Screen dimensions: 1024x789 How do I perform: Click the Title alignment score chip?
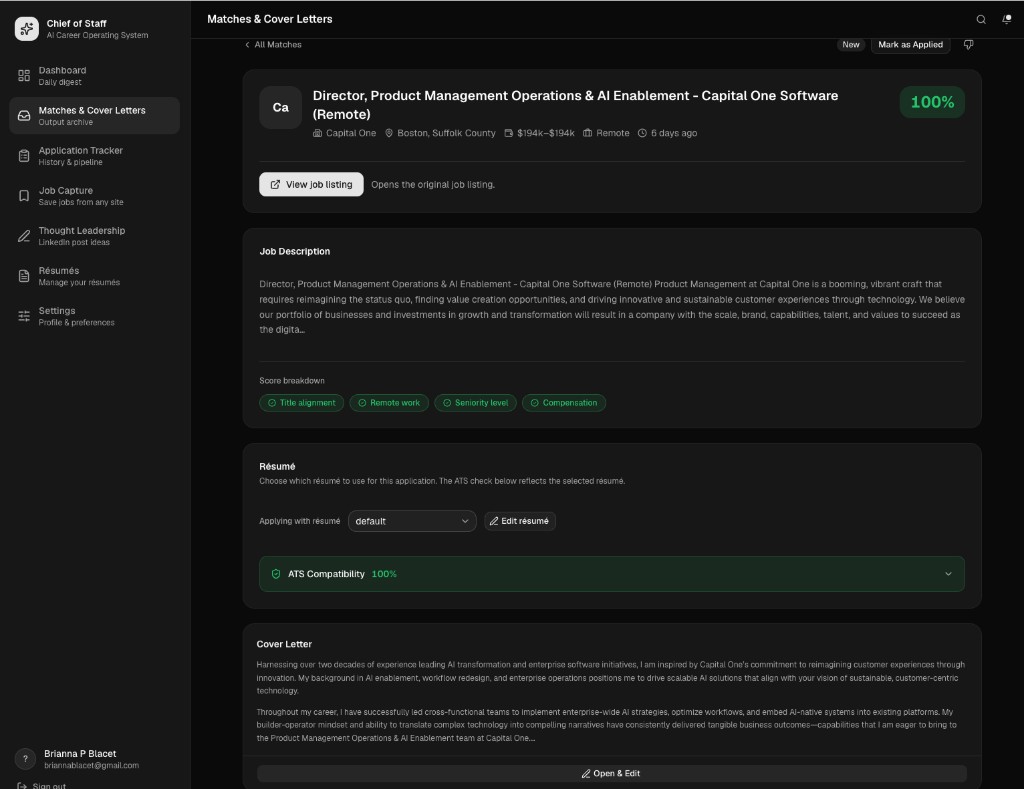click(302, 403)
